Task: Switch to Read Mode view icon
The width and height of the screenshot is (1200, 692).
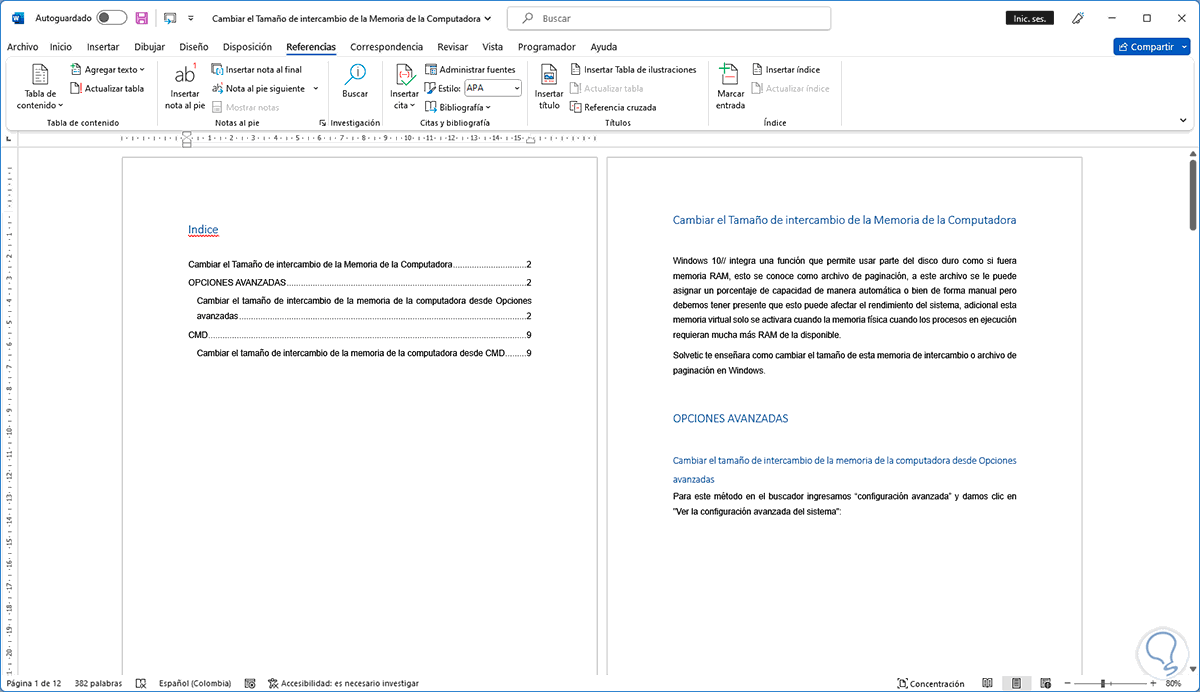Action: click(987, 683)
